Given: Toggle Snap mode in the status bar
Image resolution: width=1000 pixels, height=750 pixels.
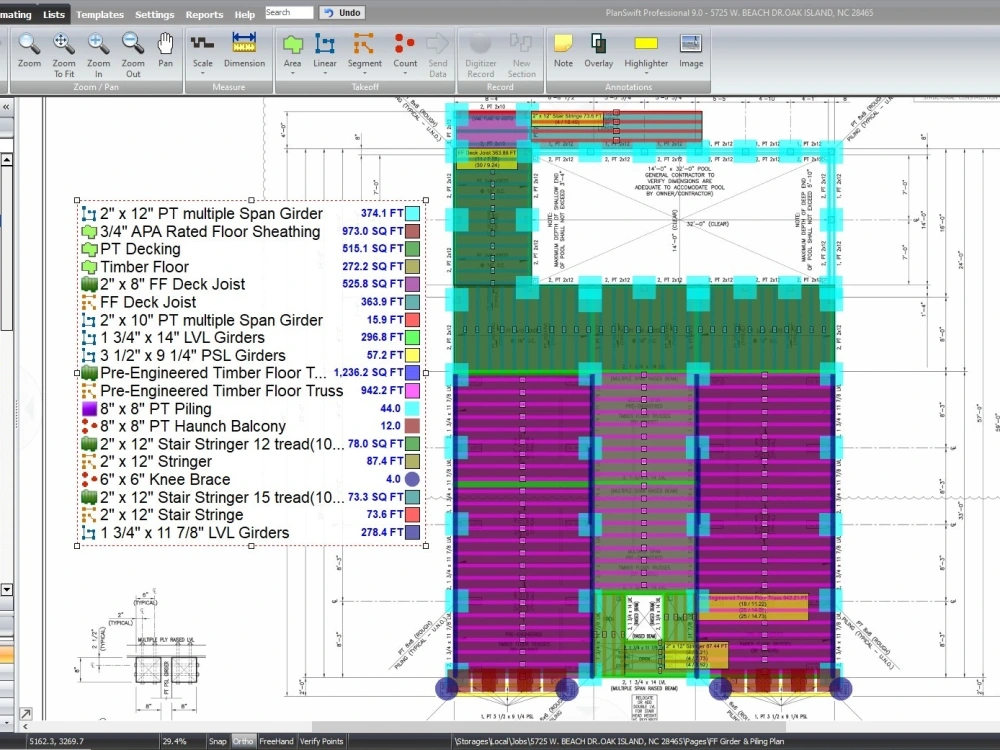Looking at the screenshot, I should [217, 741].
